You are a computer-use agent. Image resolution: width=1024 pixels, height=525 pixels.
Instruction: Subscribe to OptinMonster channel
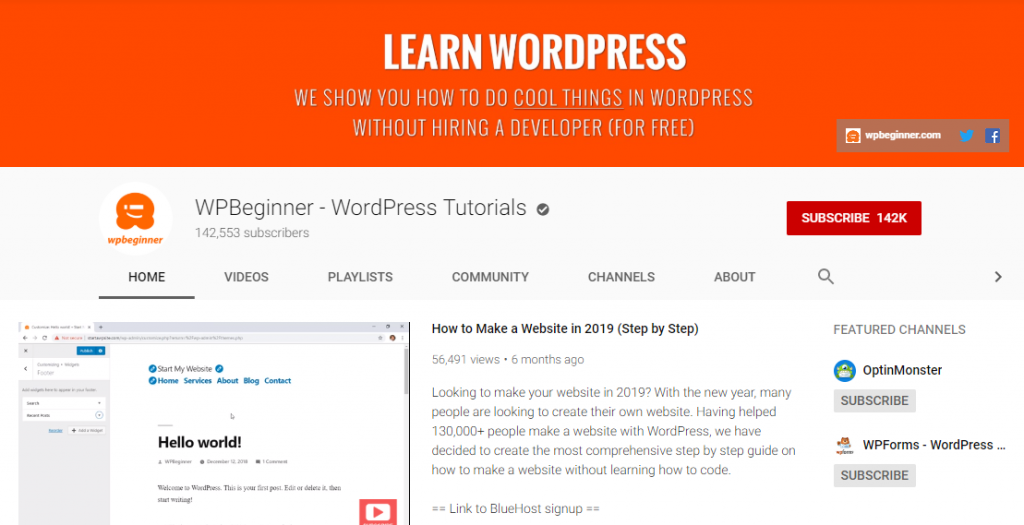[874, 401]
